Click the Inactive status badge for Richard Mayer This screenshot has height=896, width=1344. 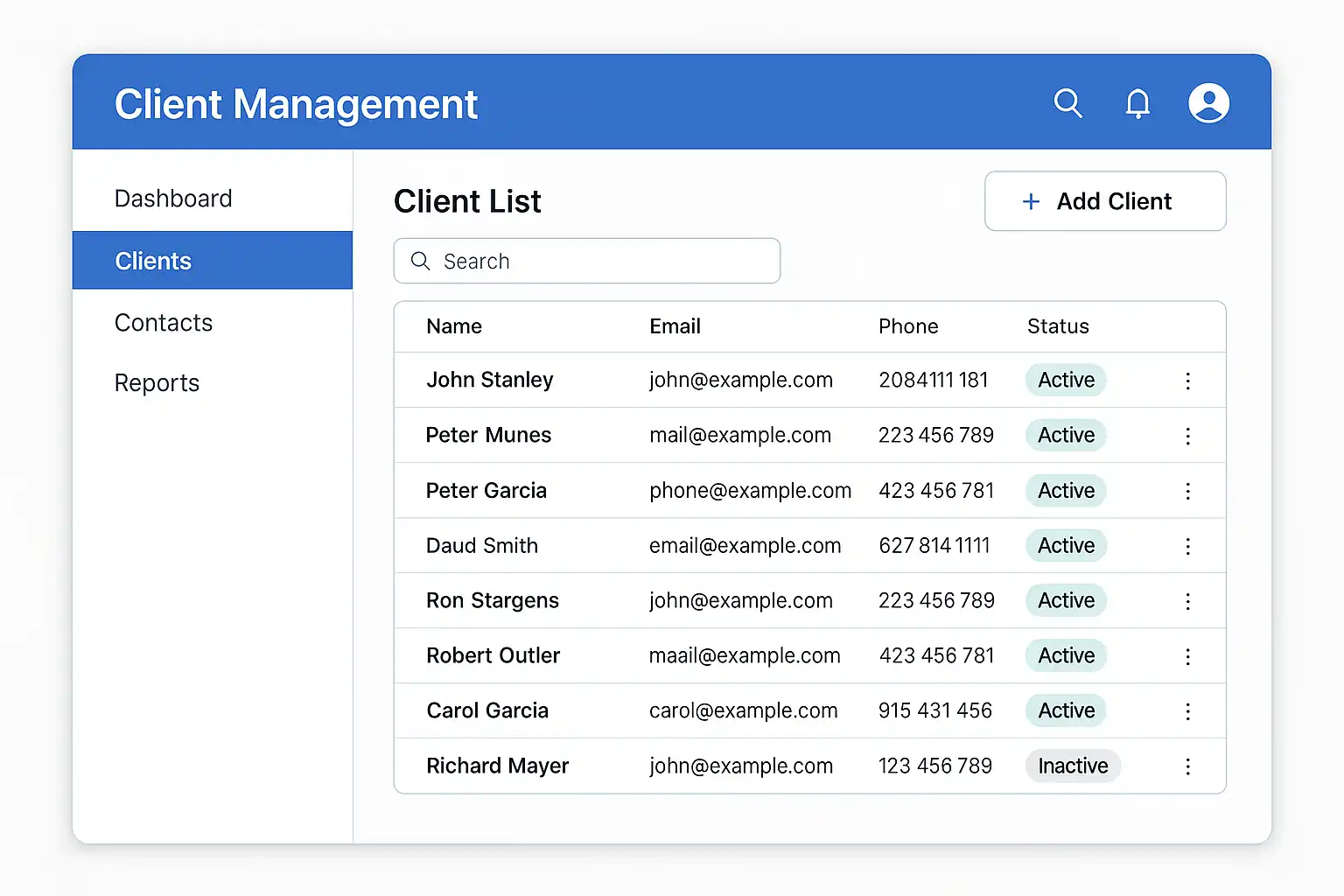click(1073, 766)
